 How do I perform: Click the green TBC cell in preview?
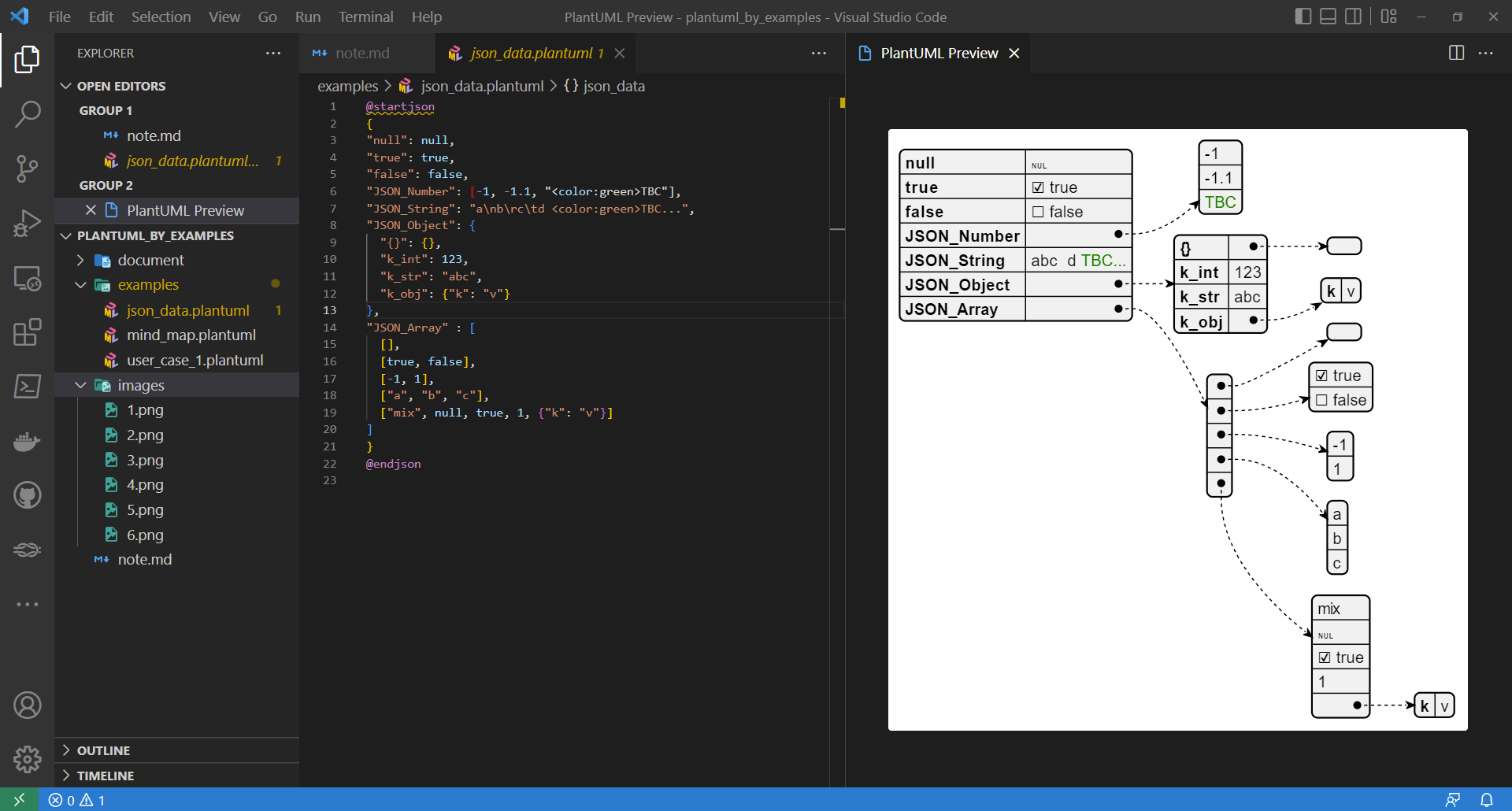[1220, 202]
